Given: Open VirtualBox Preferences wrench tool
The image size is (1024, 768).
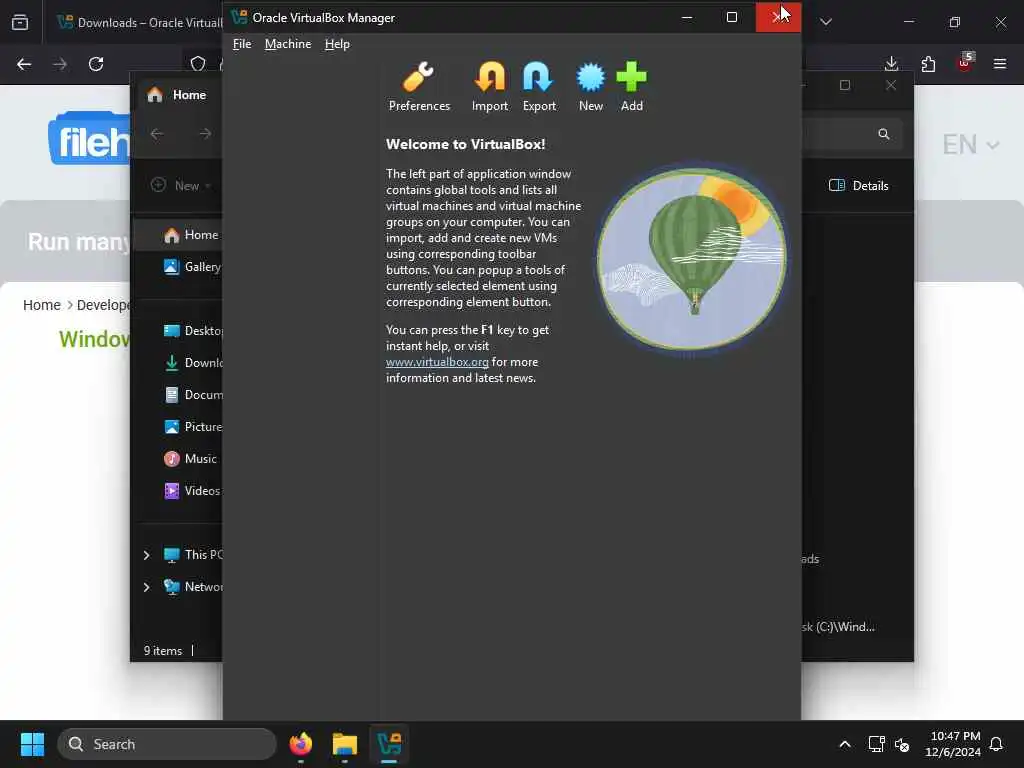Looking at the screenshot, I should [419, 87].
